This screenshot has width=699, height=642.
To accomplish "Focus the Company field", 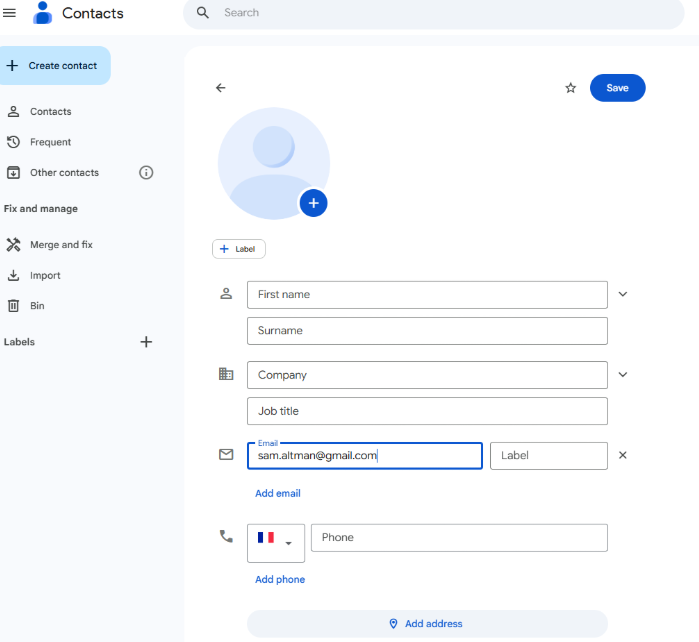I will click(427, 375).
